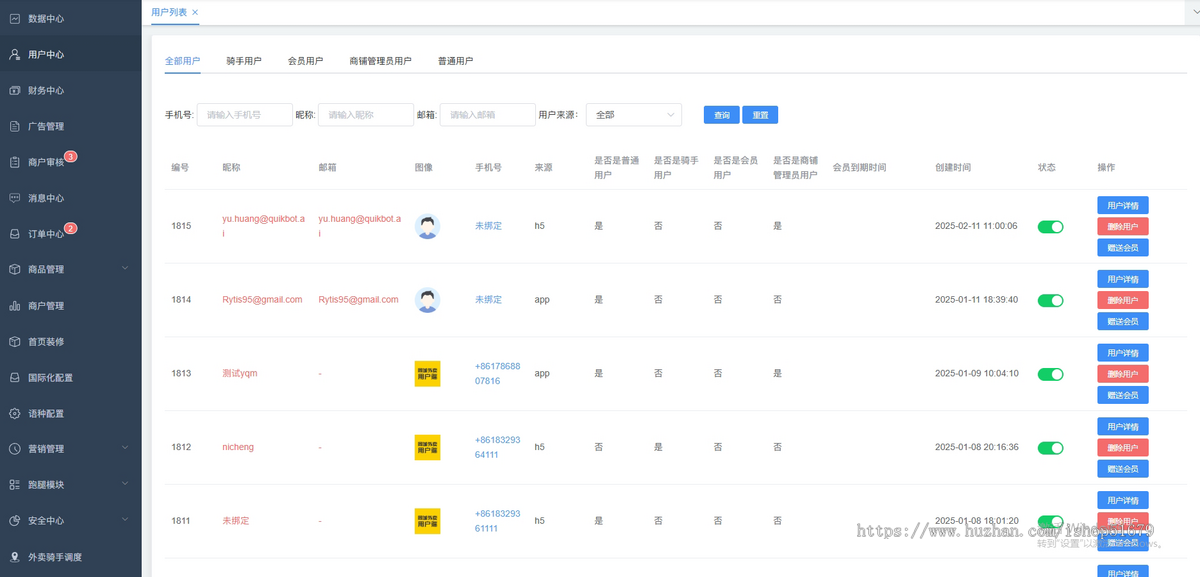Image resolution: width=1200 pixels, height=577 pixels.
Task: Click the 财务中心 wallet icon in sidebar
Action: point(15,91)
